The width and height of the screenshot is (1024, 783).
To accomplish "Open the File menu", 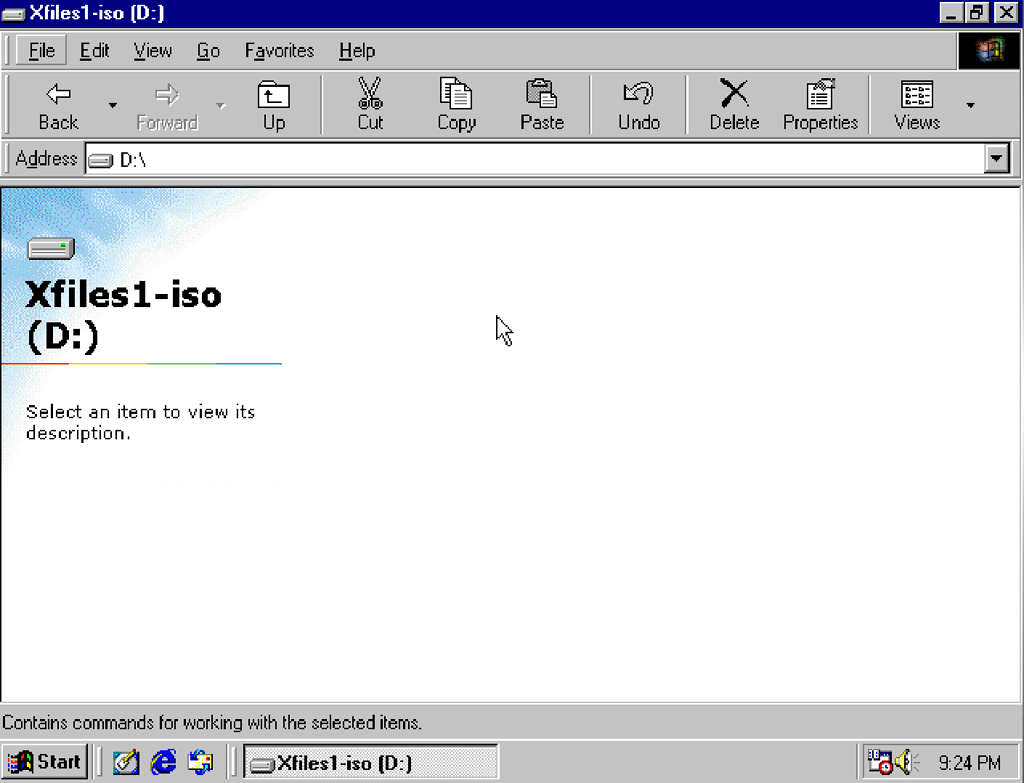I will [41, 50].
